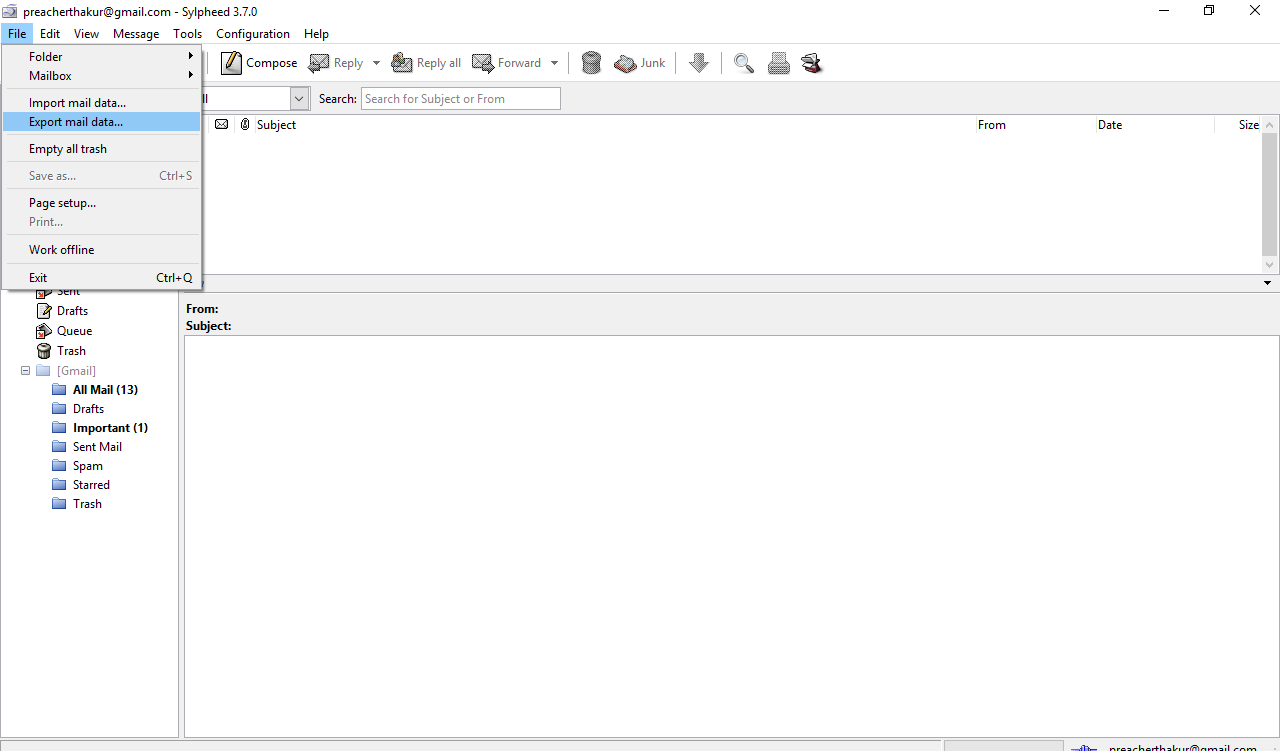Click the Reply all icon
Image resolution: width=1280 pixels, height=751 pixels.
pyautogui.click(x=402, y=63)
